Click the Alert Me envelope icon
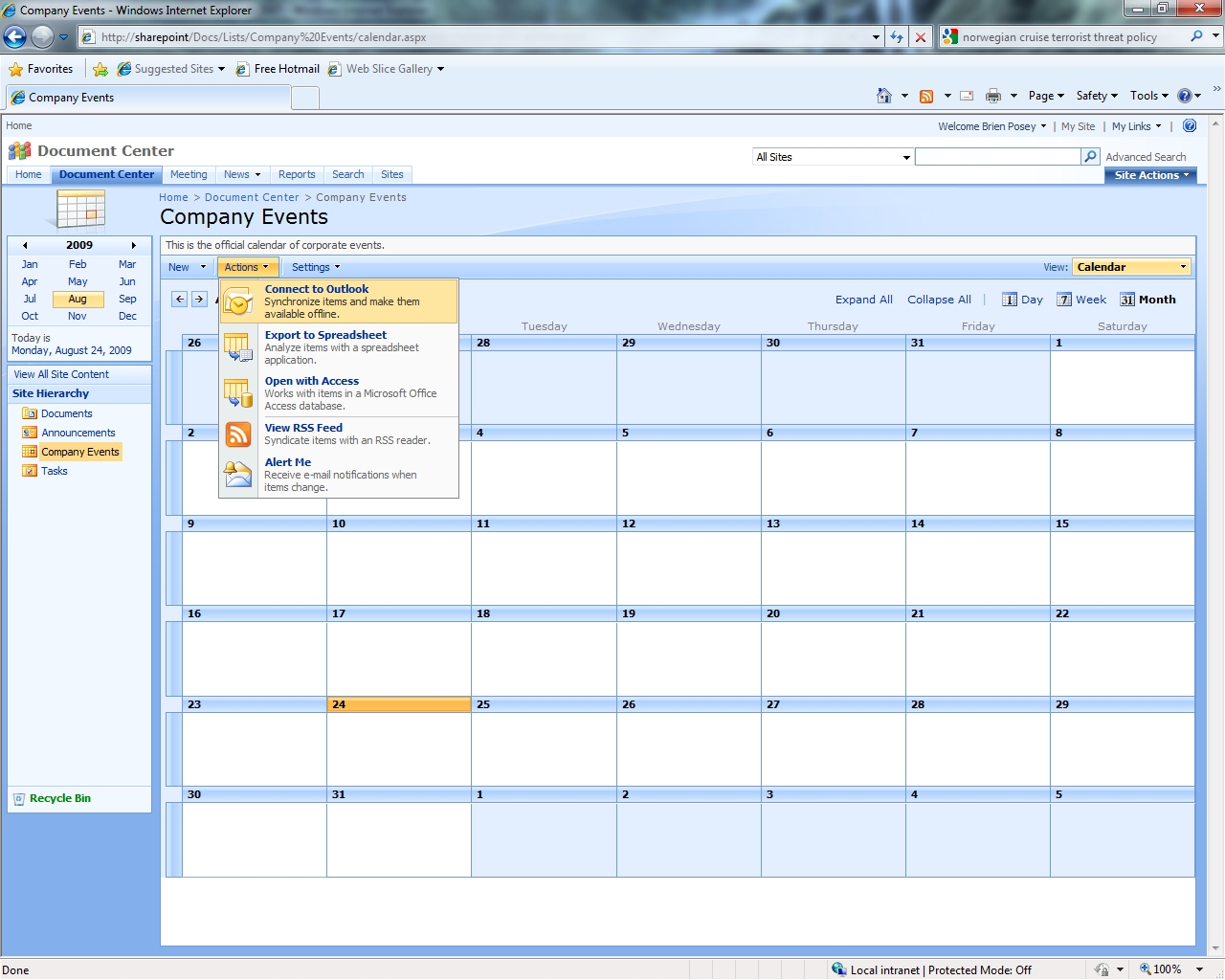This screenshot has width=1225, height=980. tap(238, 474)
